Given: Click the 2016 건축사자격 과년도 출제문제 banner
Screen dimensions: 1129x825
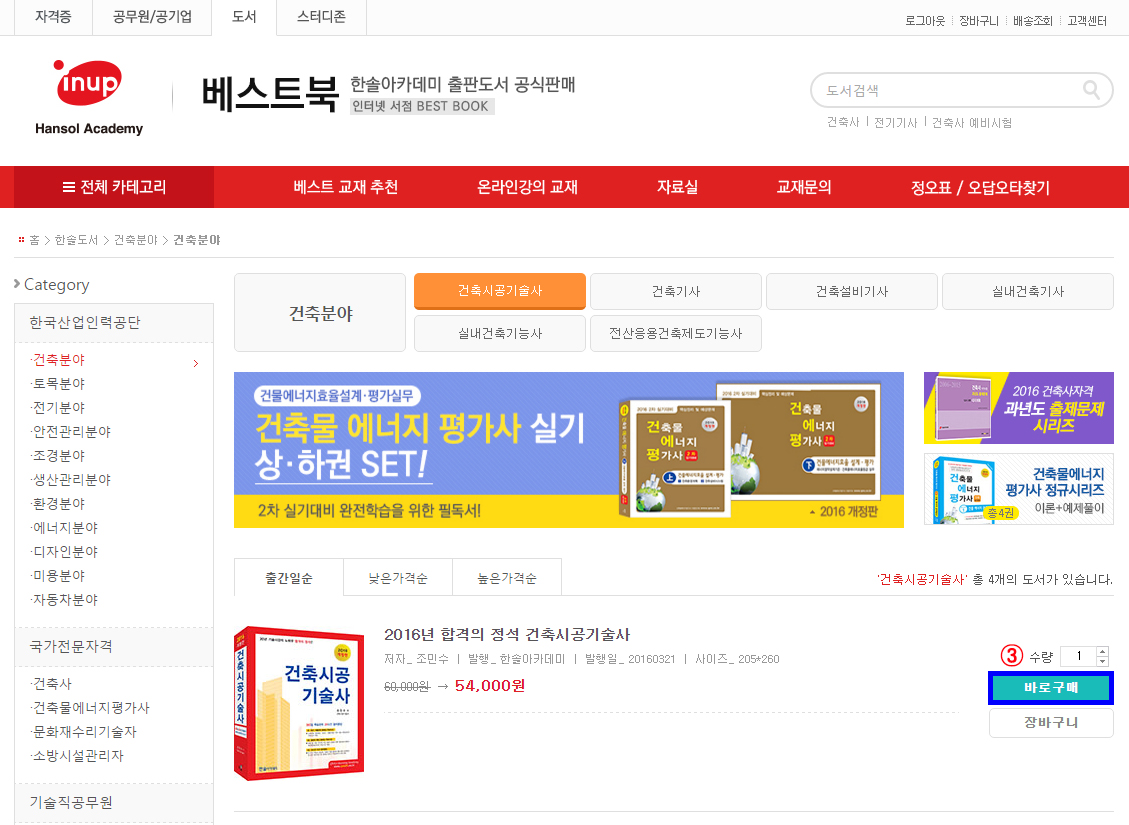Looking at the screenshot, I should coord(1019,408).
